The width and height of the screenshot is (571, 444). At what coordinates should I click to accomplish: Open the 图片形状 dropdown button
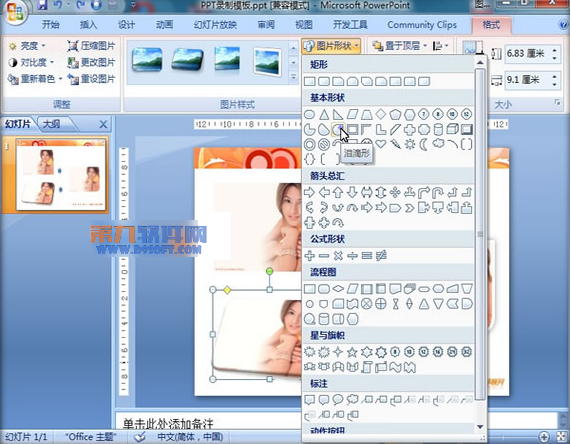coord(331,46)
